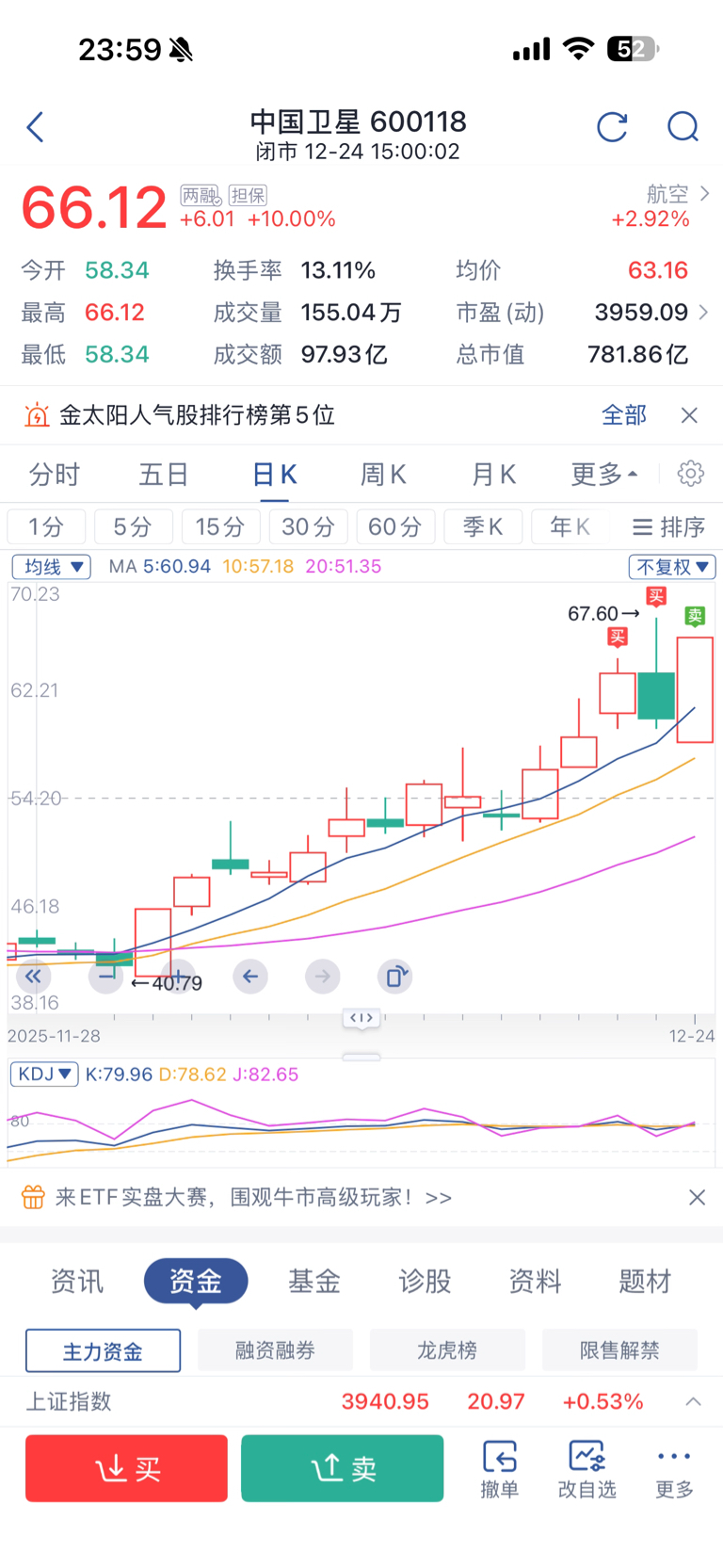Viewport: 723px width, 1568px height.
Task: Tap the back arrow at top left
Action: 36,127
